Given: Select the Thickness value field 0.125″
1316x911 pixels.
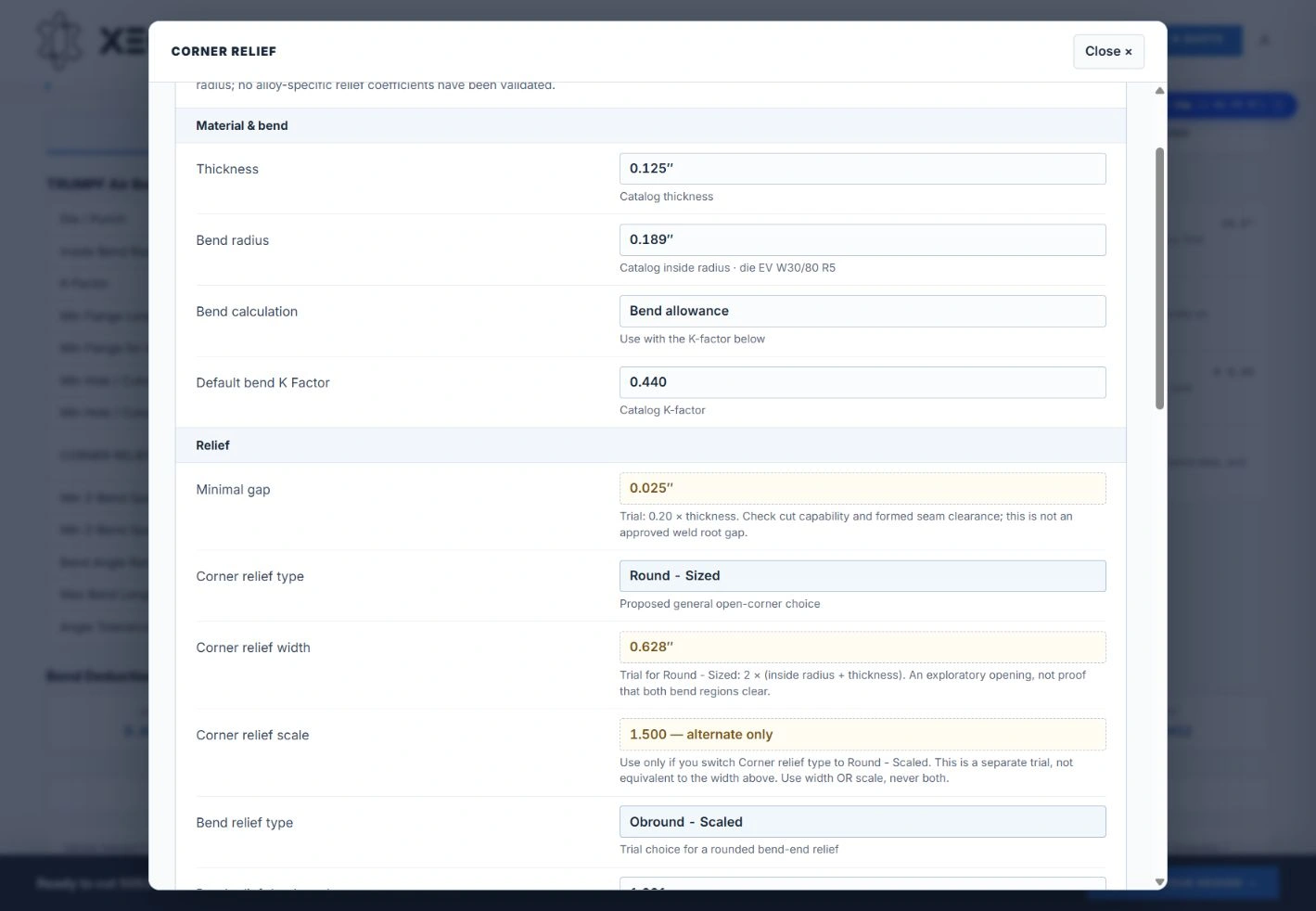Looking at the screenshot, I should tap(862, 169).
